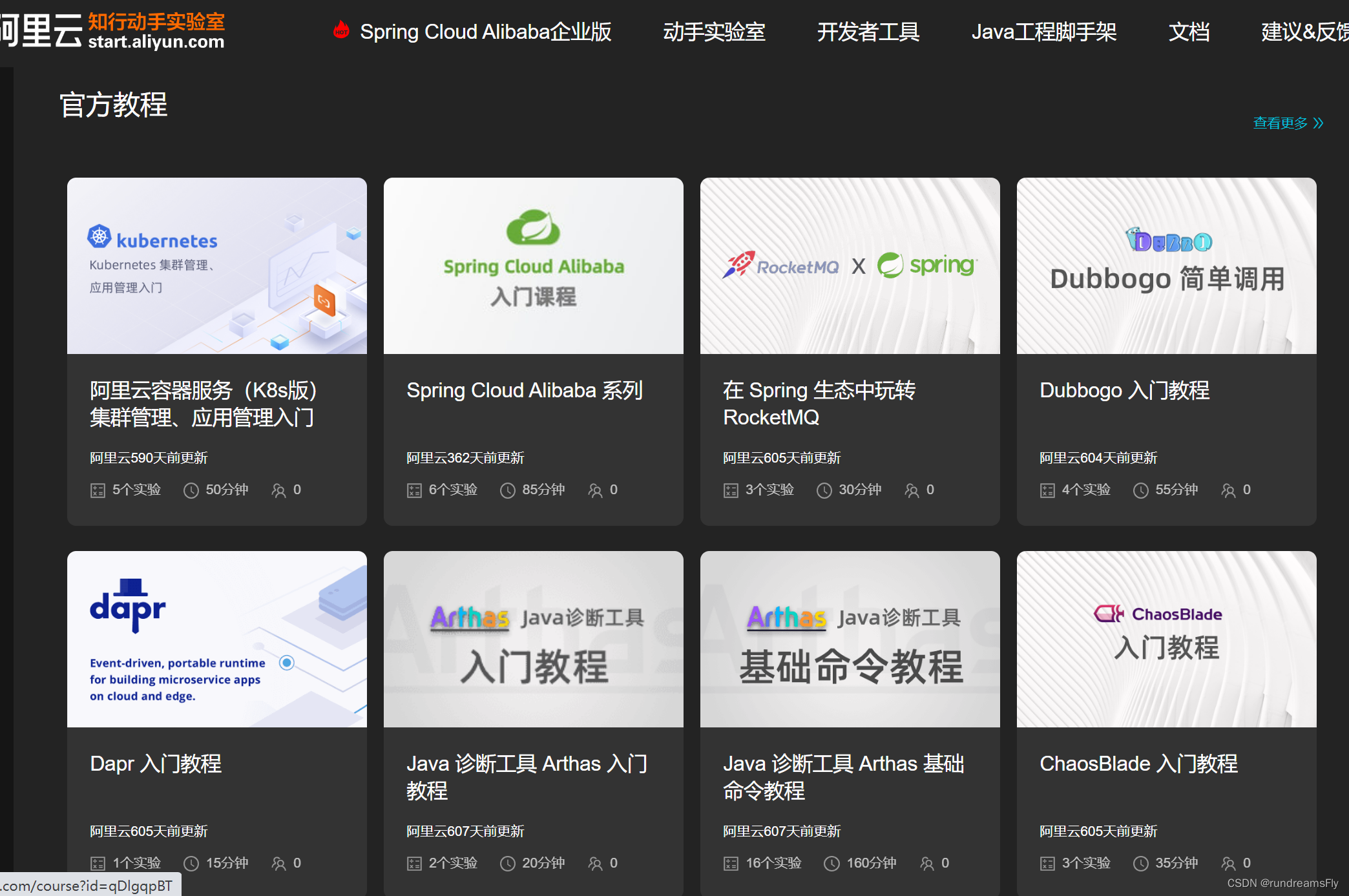Click experiments icon beside 16个实验
This screenshot has height=896, width=1349.
731,864
